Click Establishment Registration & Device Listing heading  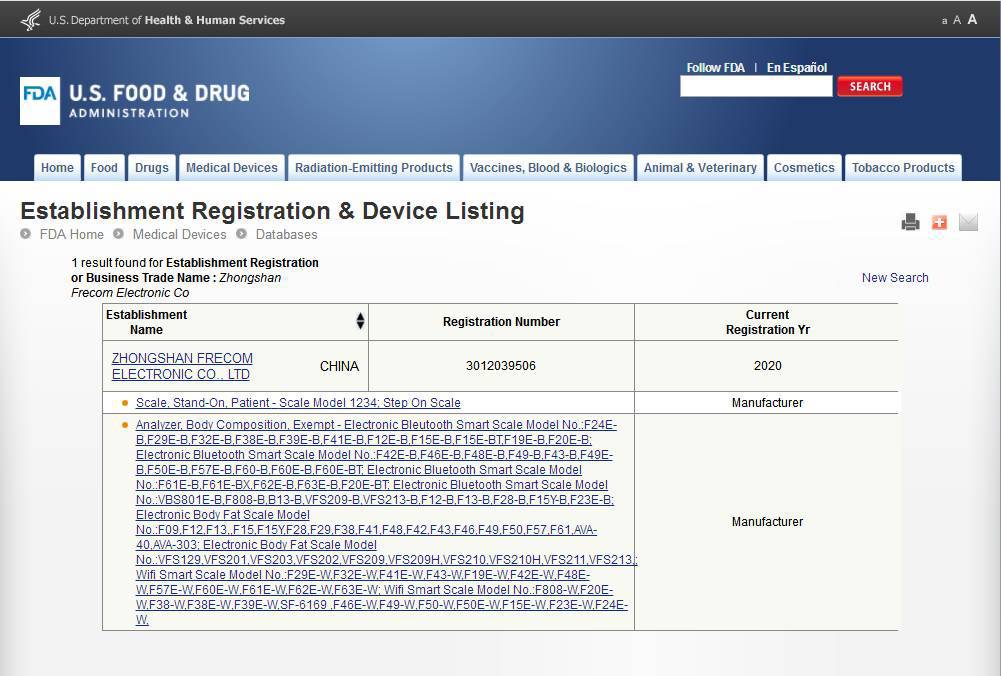273,211
